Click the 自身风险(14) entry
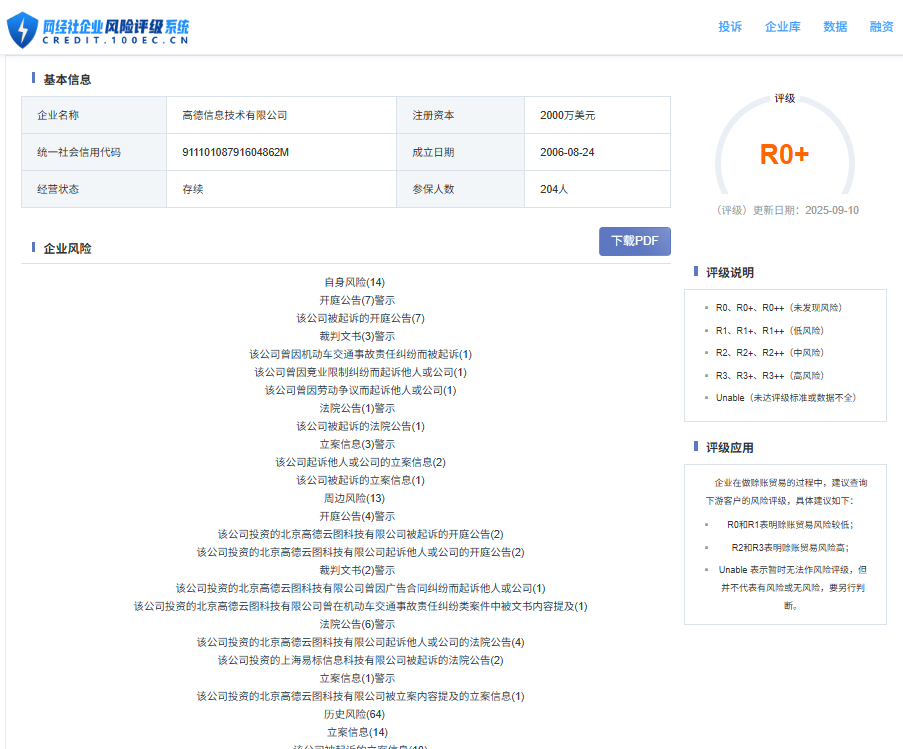The image size is (903, 749). pos(354,282)
